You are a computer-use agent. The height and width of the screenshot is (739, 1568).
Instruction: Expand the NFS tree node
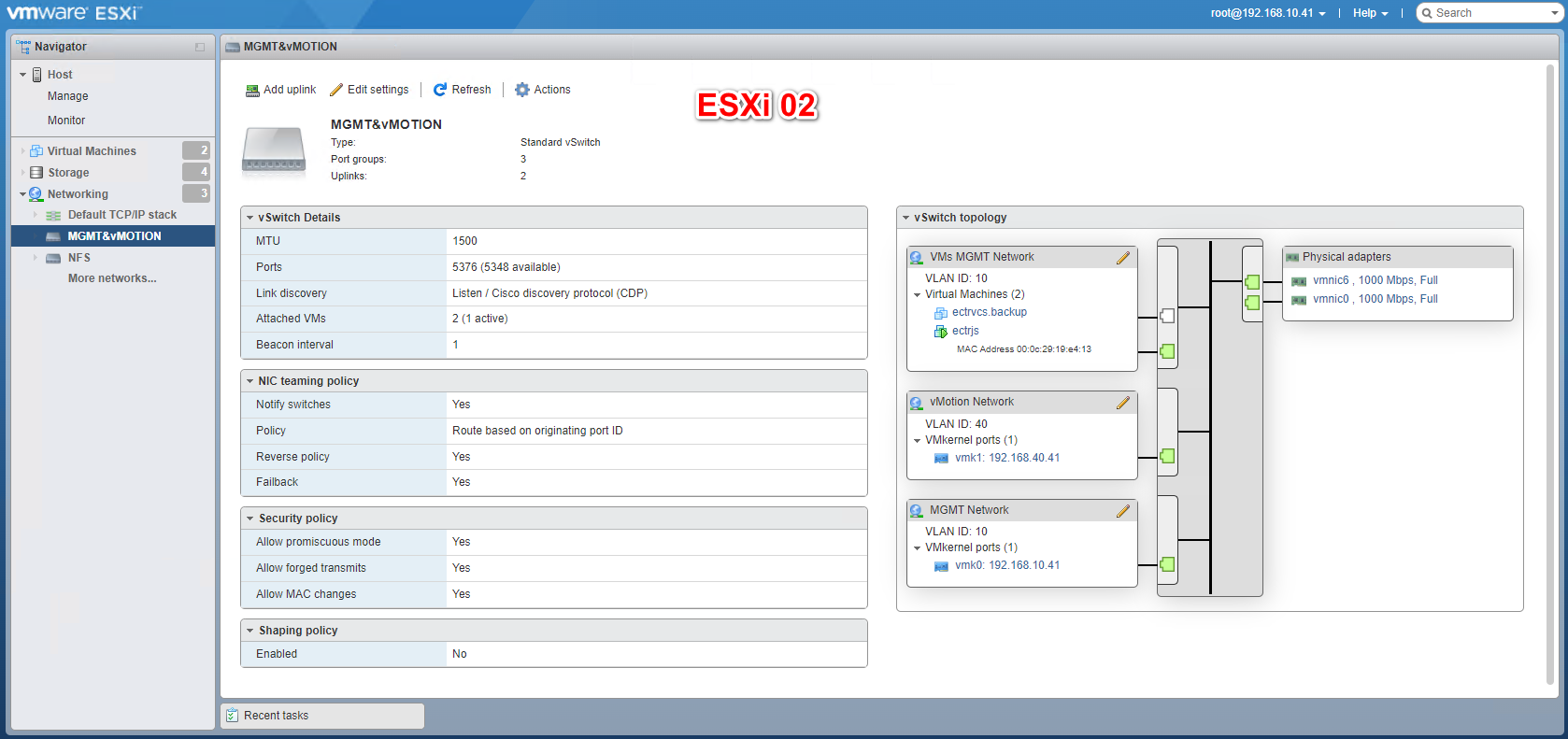36,258
